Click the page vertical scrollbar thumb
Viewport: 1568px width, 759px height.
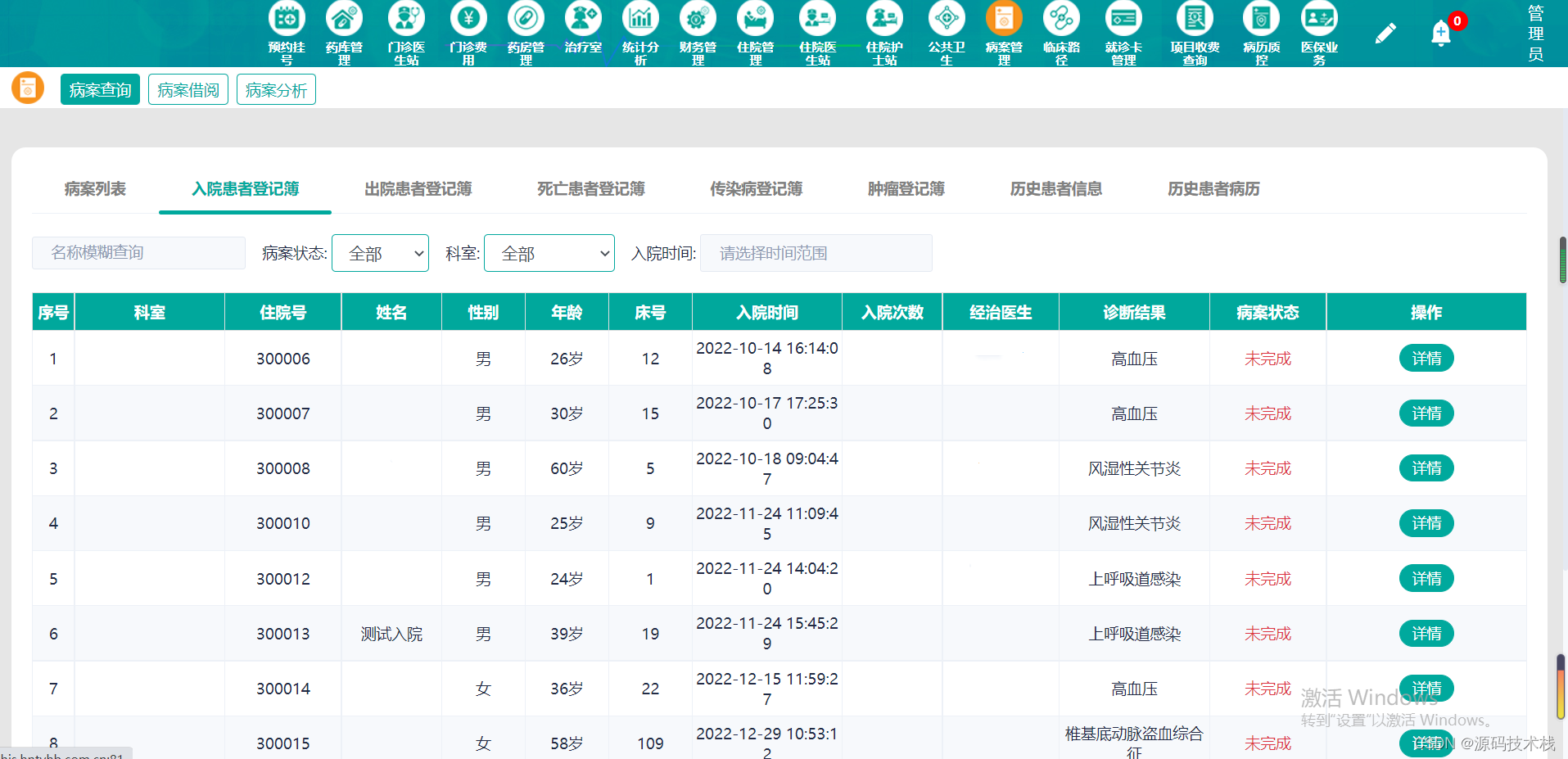coord(1562,260)
